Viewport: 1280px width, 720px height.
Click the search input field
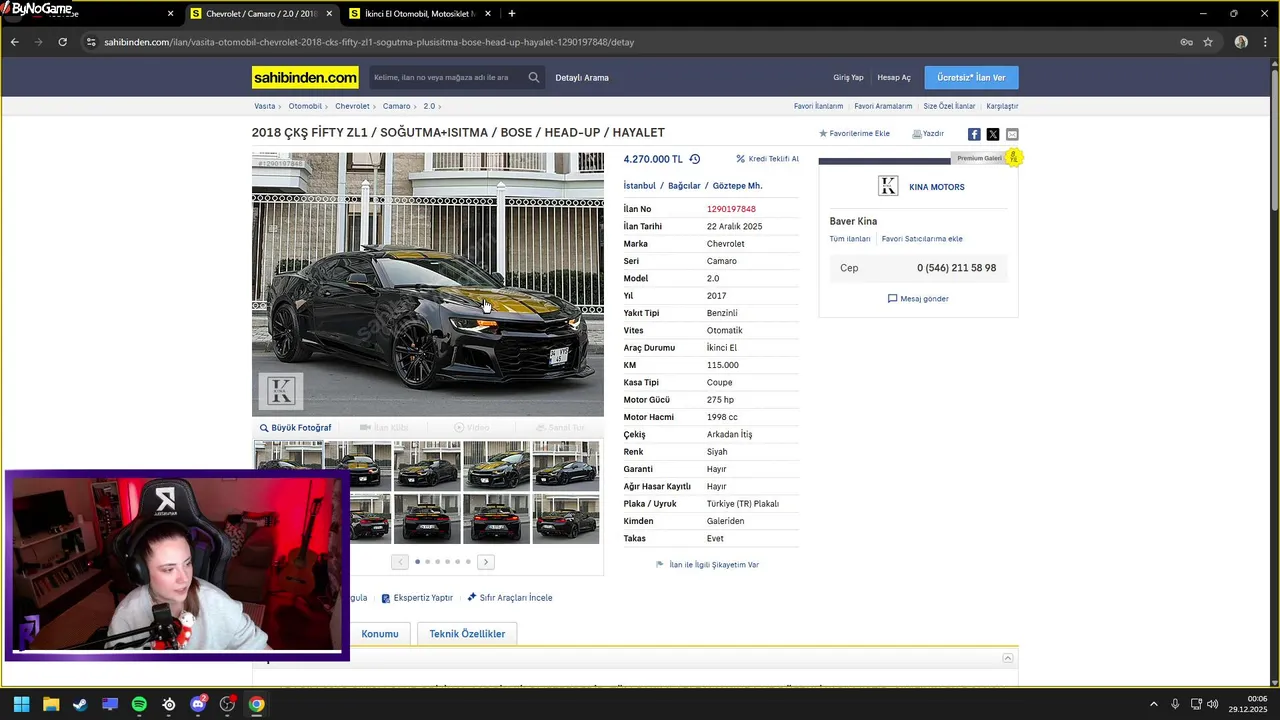pos(446,77)
